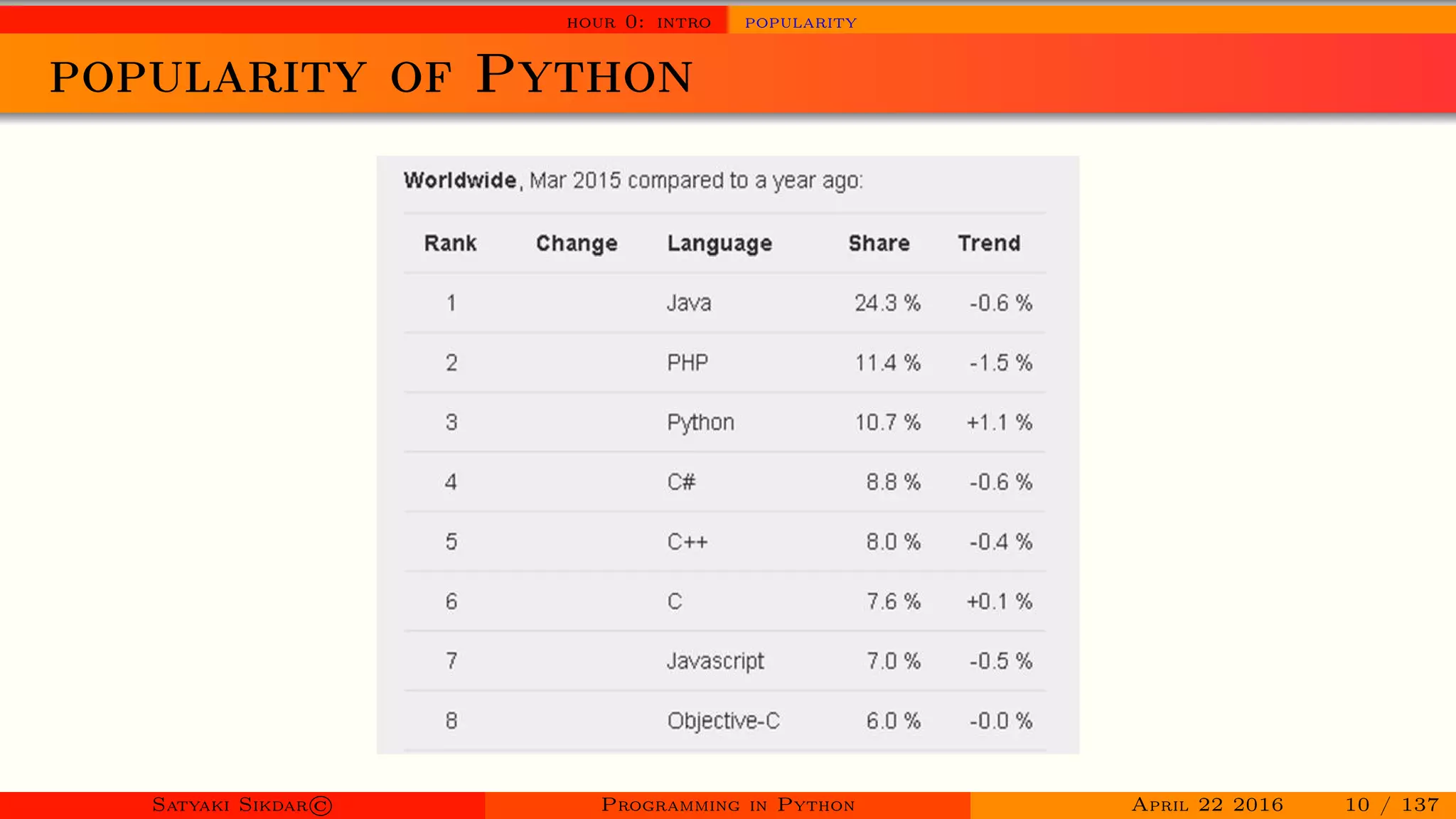Viewport: 1456px width, 819px height.
Task: Click the +0.1 % trend value
Action: point(999,601)
